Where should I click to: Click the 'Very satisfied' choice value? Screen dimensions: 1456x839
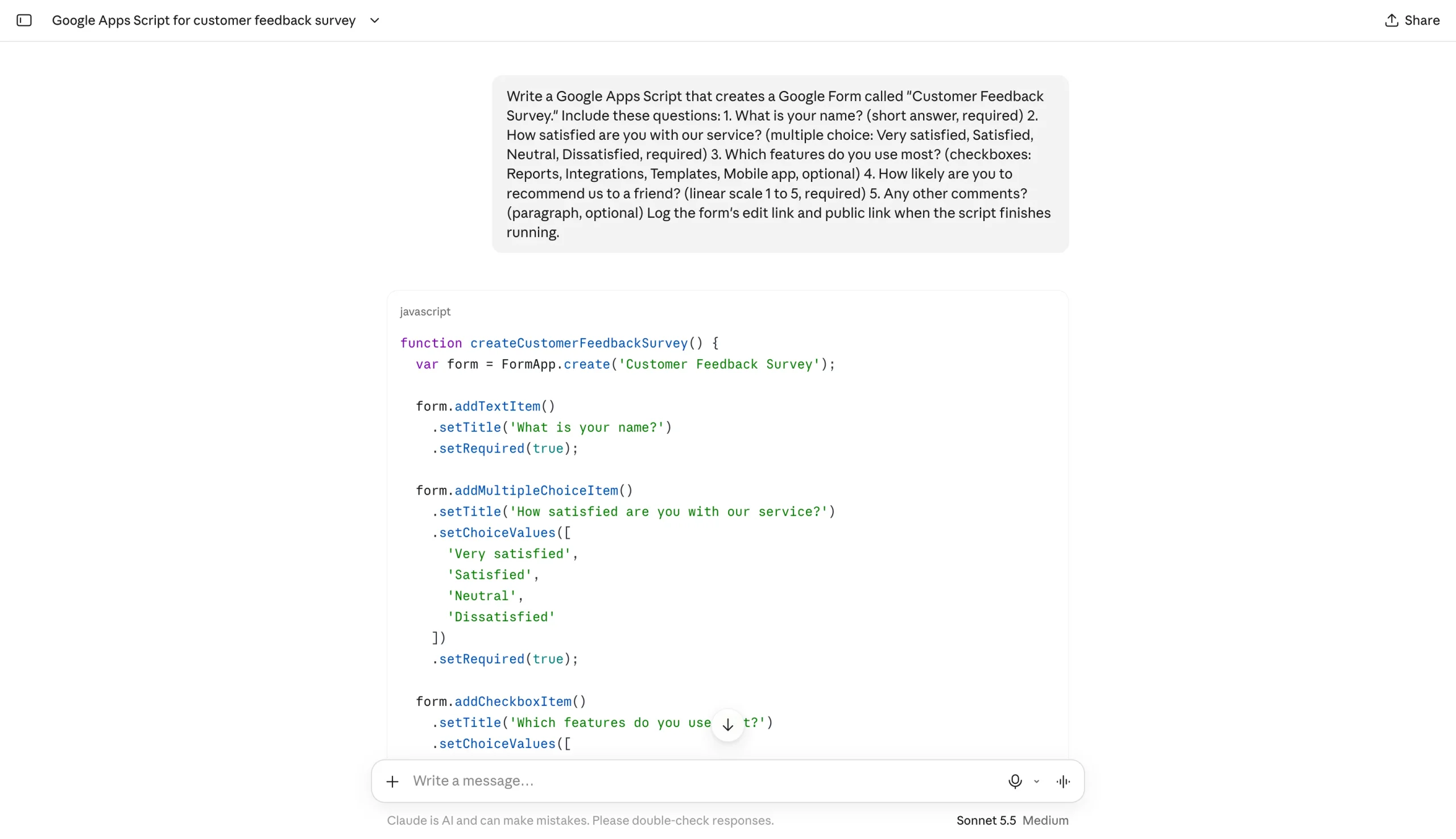(x=509, y=554)
